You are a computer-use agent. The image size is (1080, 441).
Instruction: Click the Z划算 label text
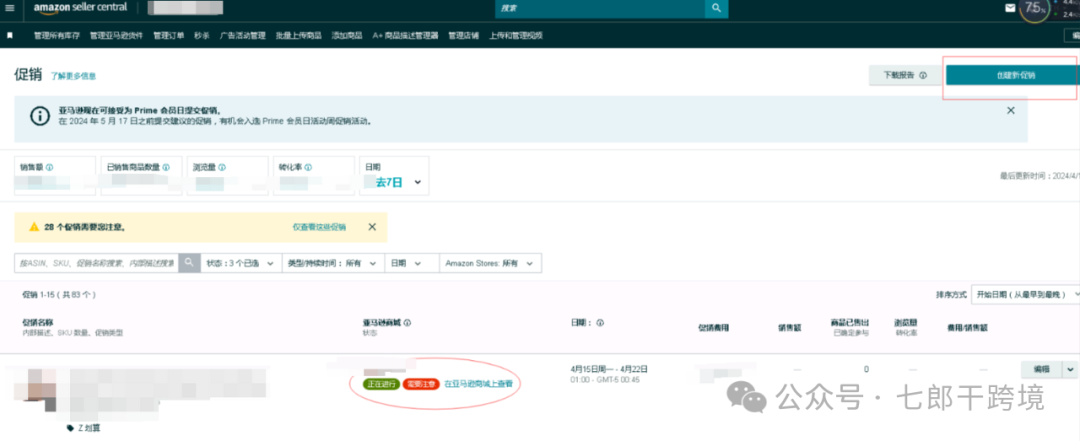89,428
